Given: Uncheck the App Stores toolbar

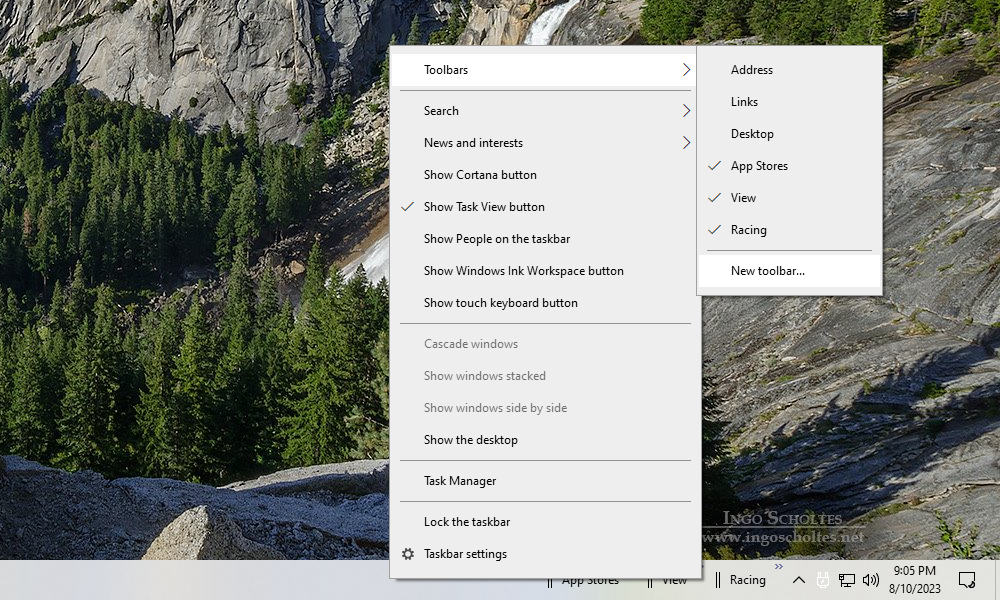Looking at the screenshot, I should (790, 166).
